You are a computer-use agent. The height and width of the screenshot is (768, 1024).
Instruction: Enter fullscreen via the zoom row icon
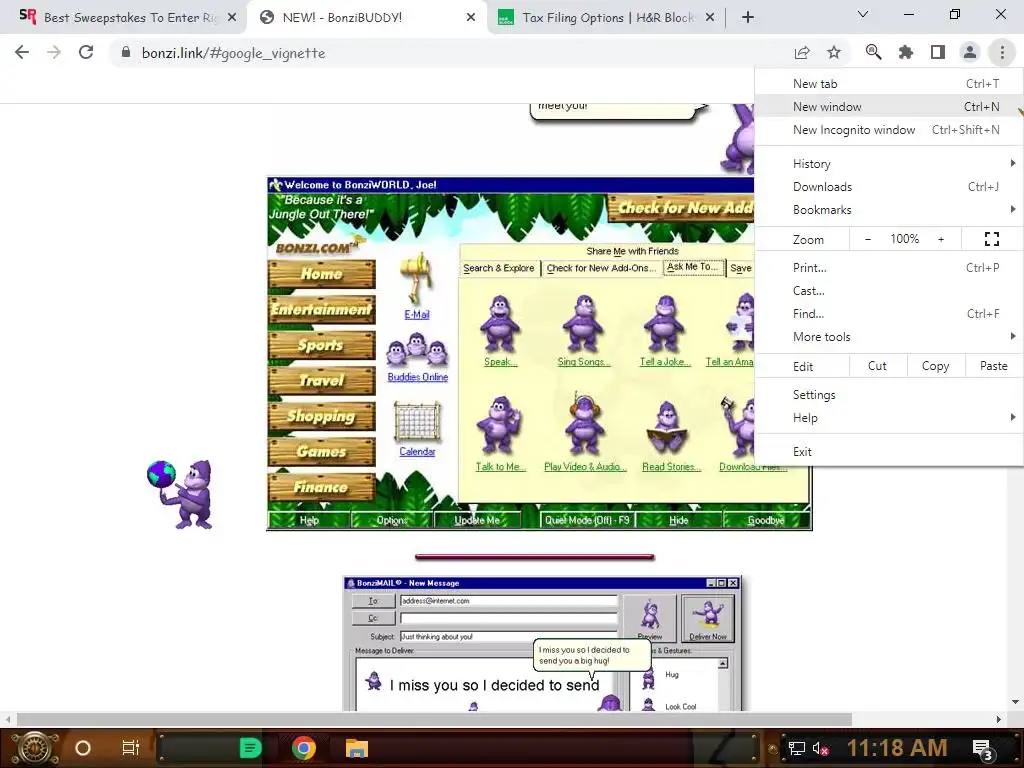pyautogui.click(x=991, y=239)
